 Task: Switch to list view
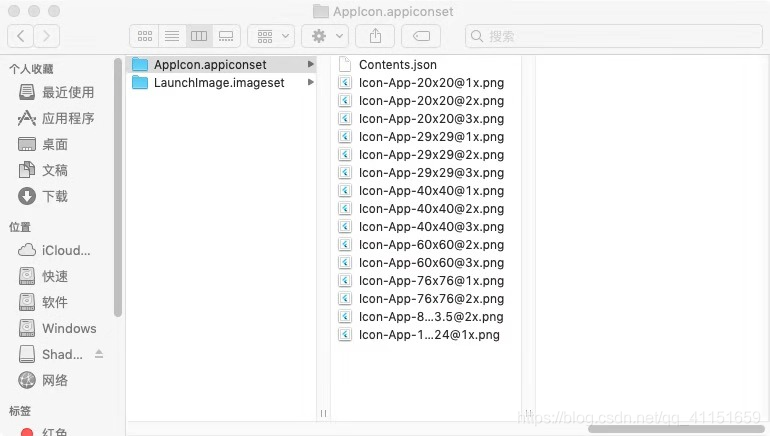[172, 36]
